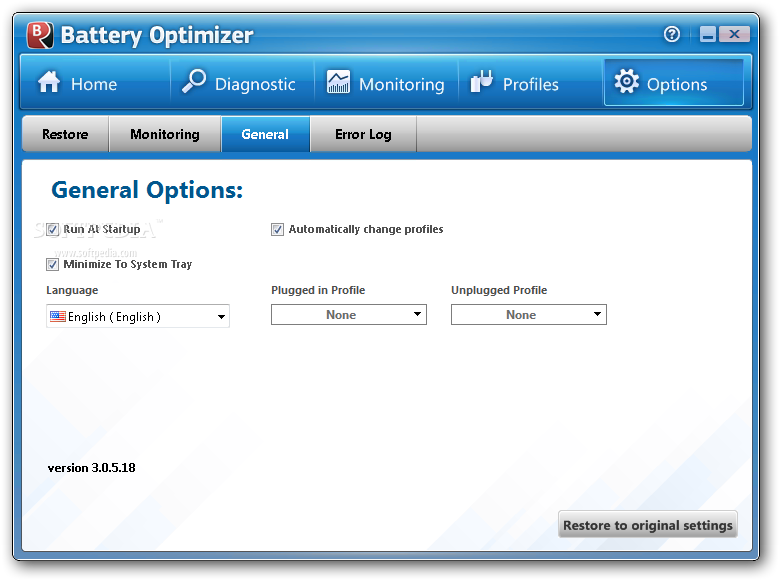The height and width of the screenshot is (581, 780).
Task: Open the Language dropdown
Action: click(138, 316)
